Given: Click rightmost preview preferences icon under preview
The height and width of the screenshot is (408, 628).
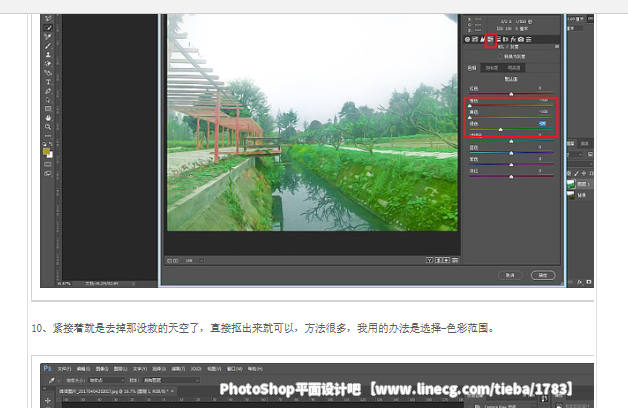Looking at the screenshot, I should [455, 260].
